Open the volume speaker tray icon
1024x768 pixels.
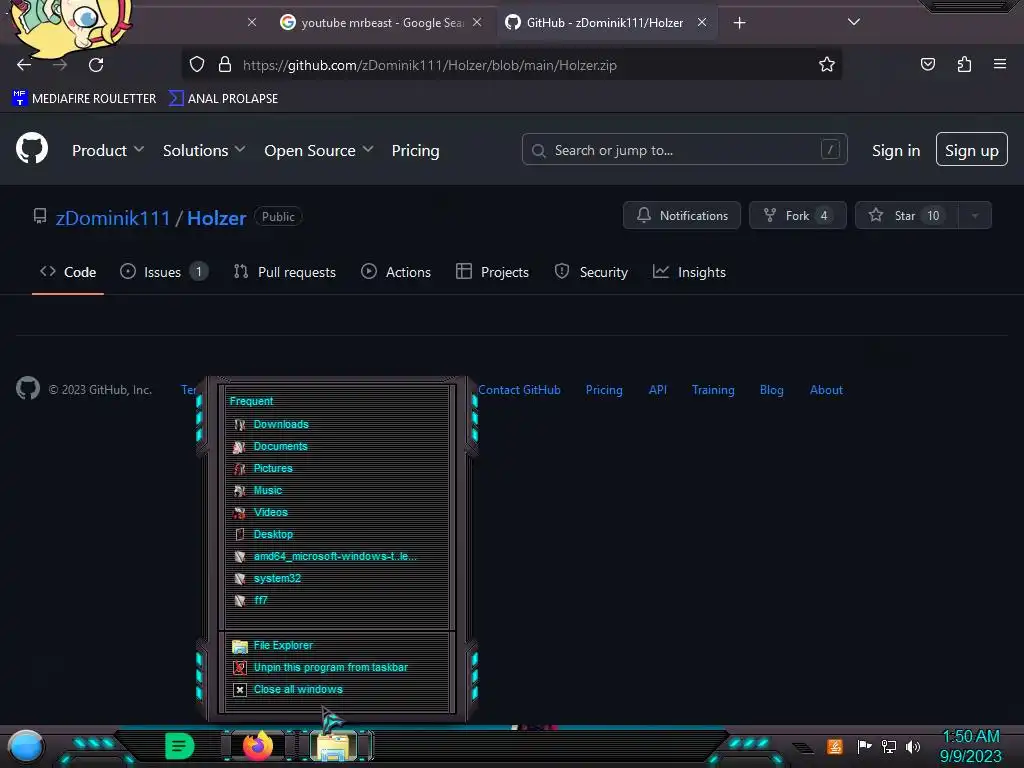click(913, 746)
